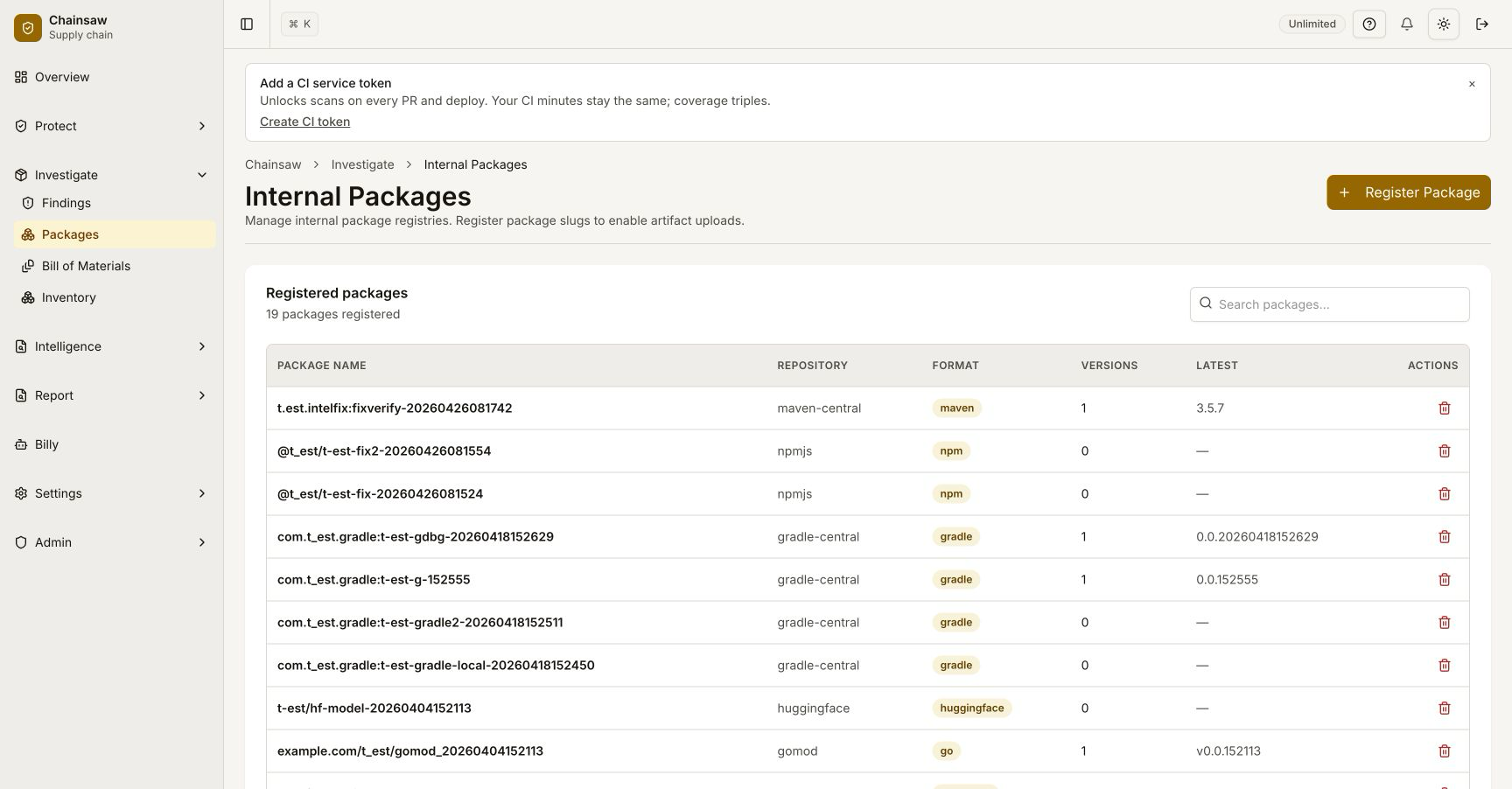Image resolution: width=1512 pixels, height=789 pixels.
Task: Navigate to Chainsaw breadcrumb
Action: (x=273, y=164)
